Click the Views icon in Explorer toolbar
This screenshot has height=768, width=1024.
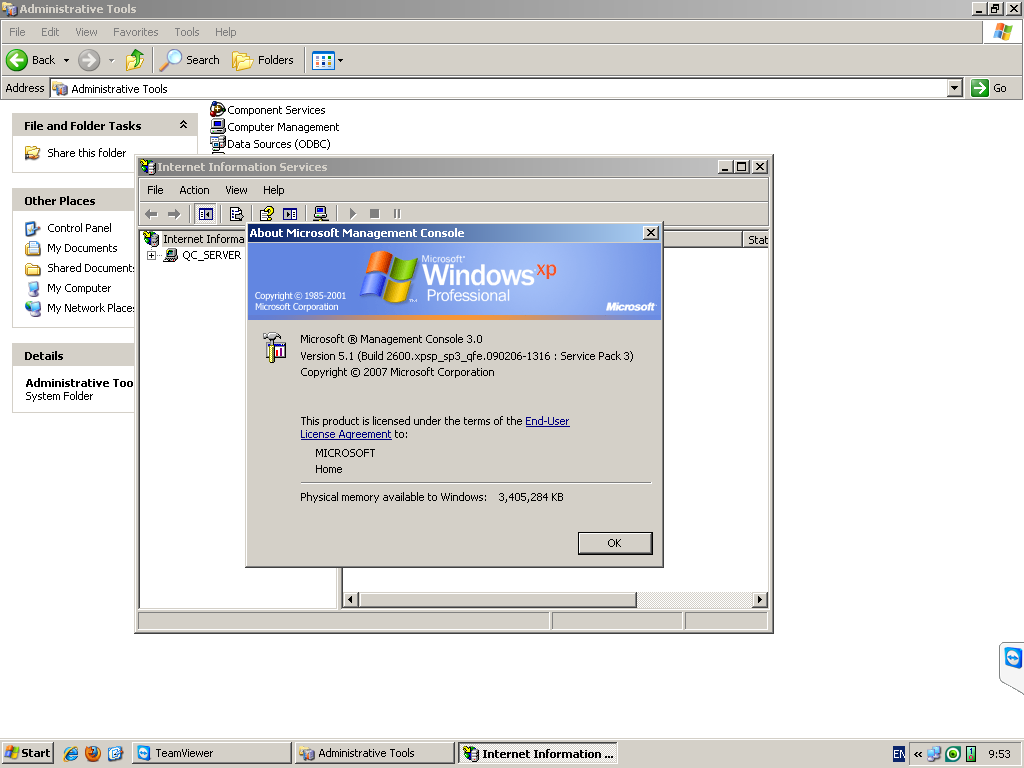(x=323, y=61)
